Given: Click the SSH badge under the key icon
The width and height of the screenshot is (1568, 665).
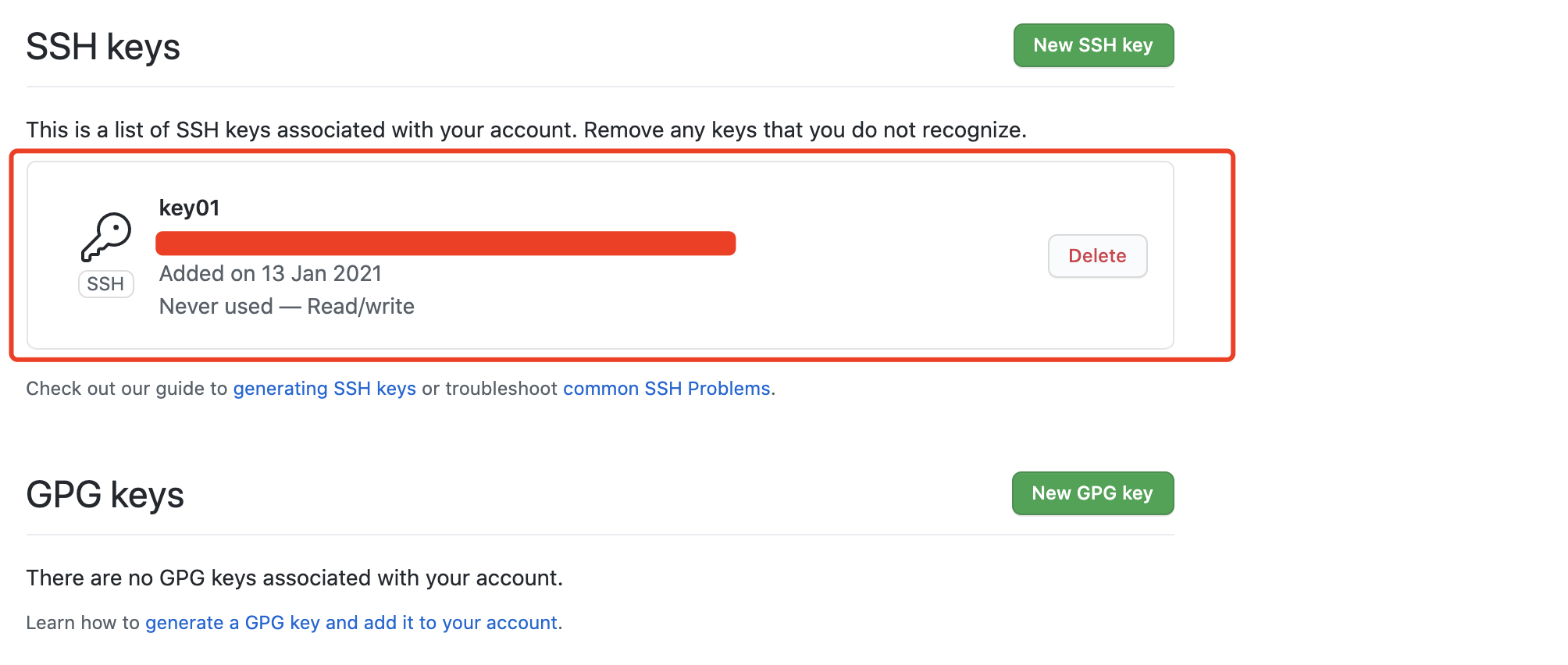Looking at the screenshot, I should (106, 284).
